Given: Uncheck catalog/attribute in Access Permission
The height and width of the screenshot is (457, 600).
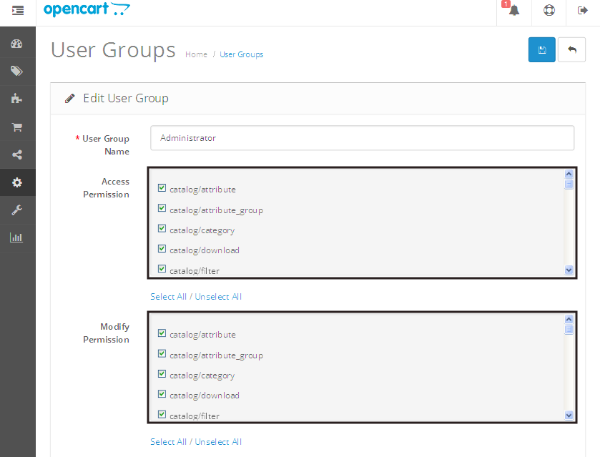Looking at the screenshot, I should point(162,188).
